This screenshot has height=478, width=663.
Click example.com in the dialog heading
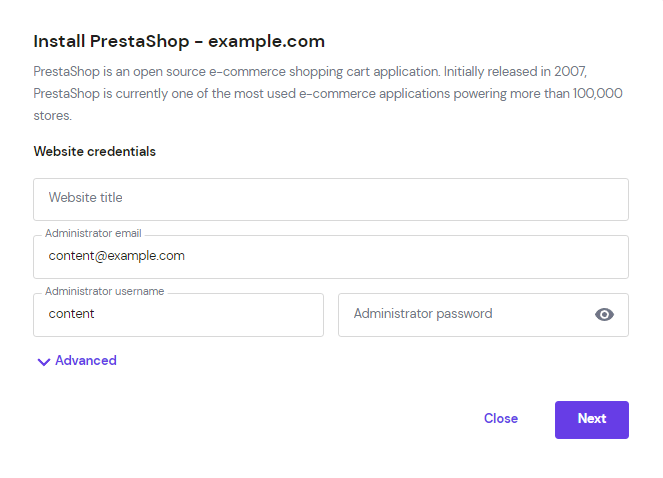coord(266,42)
